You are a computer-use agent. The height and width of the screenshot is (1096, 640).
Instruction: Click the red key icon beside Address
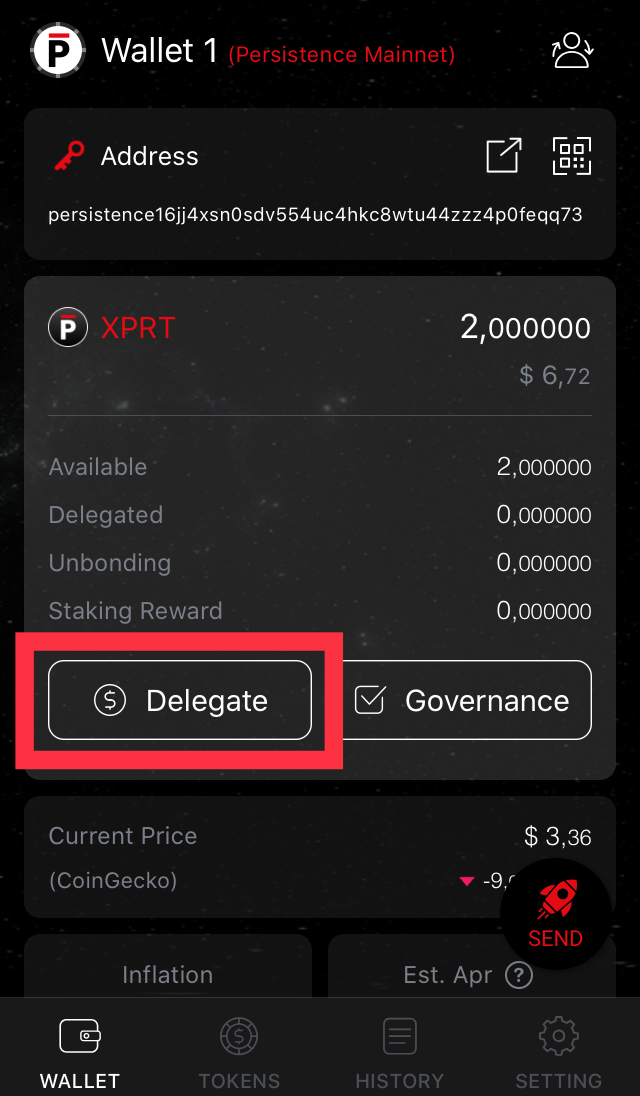(x=69, y=155)
